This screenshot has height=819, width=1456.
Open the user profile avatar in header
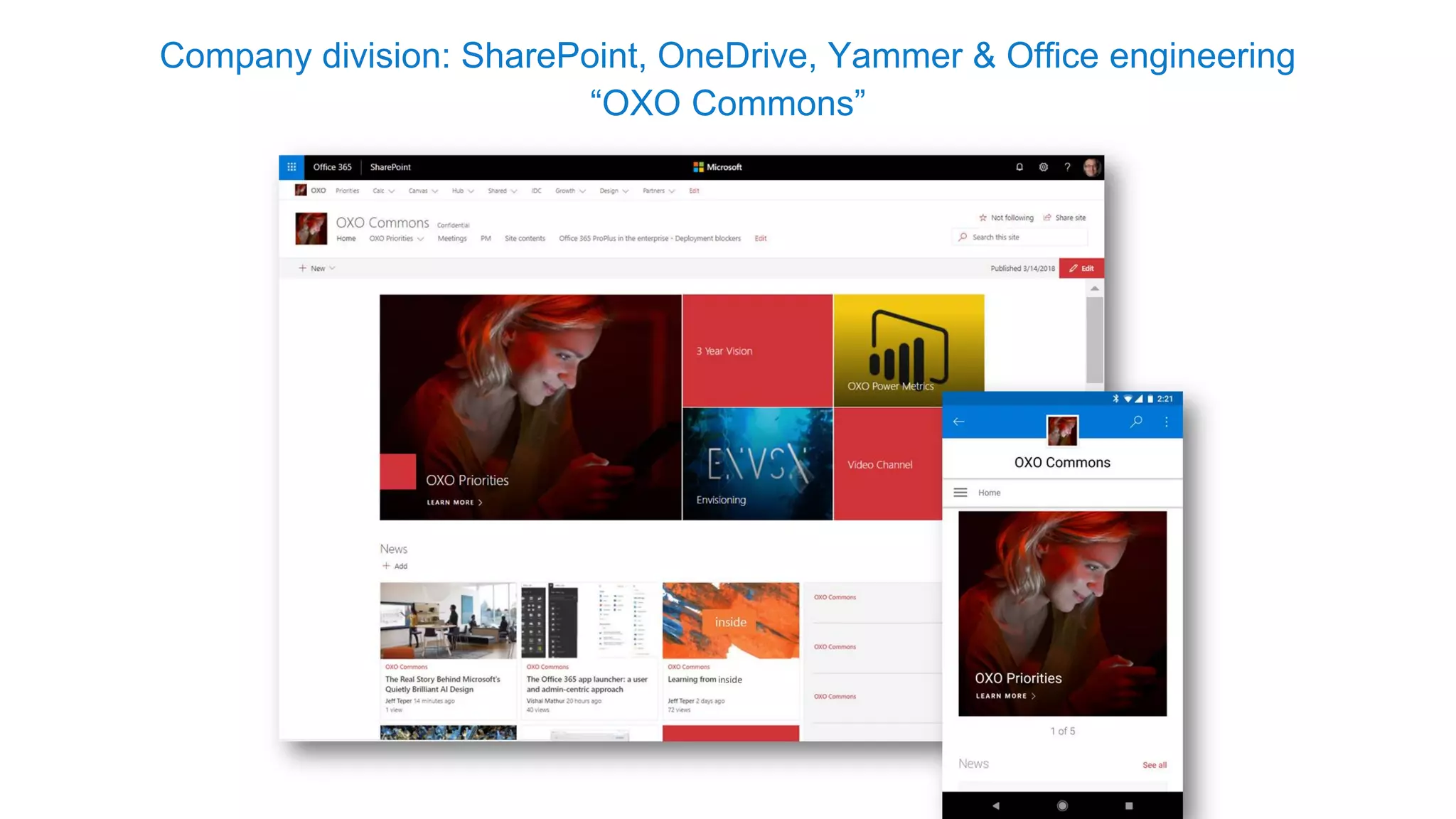[1092, 167]
